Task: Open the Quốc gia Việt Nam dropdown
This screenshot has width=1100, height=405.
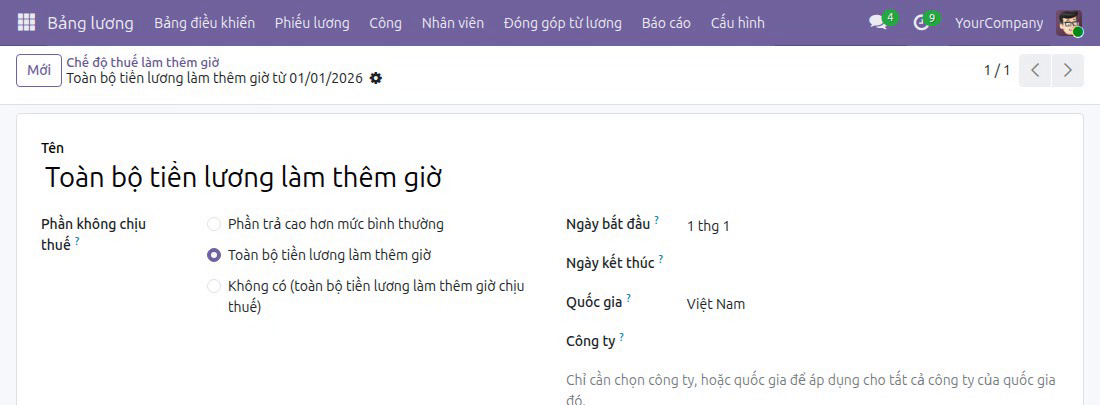Action: pyautogui.click(x=871, y=304)
